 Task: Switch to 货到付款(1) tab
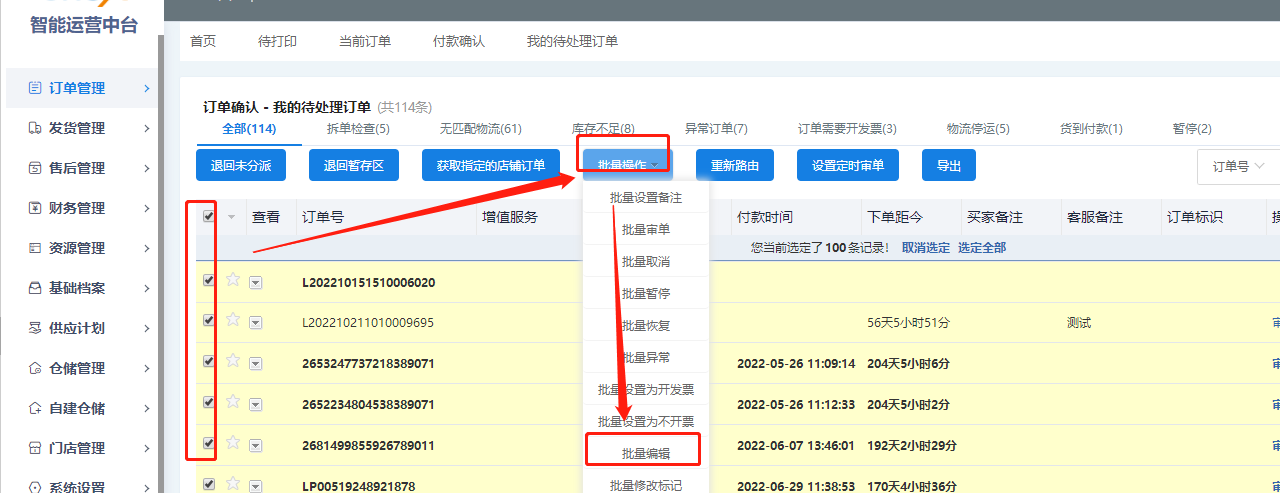(x=1091, y=129)
